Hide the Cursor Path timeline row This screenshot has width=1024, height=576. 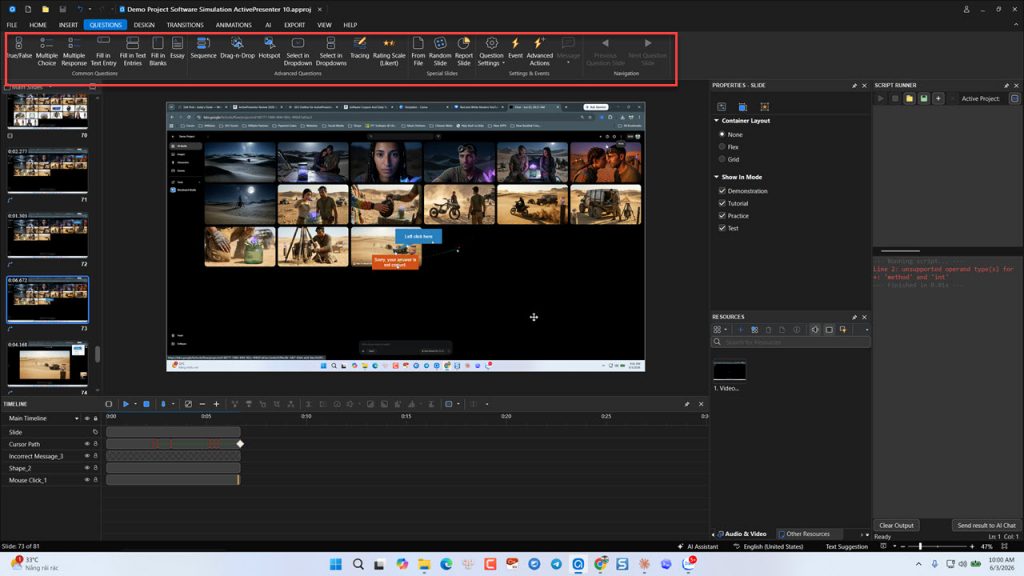pyautogui.click(x=87, y=444)
